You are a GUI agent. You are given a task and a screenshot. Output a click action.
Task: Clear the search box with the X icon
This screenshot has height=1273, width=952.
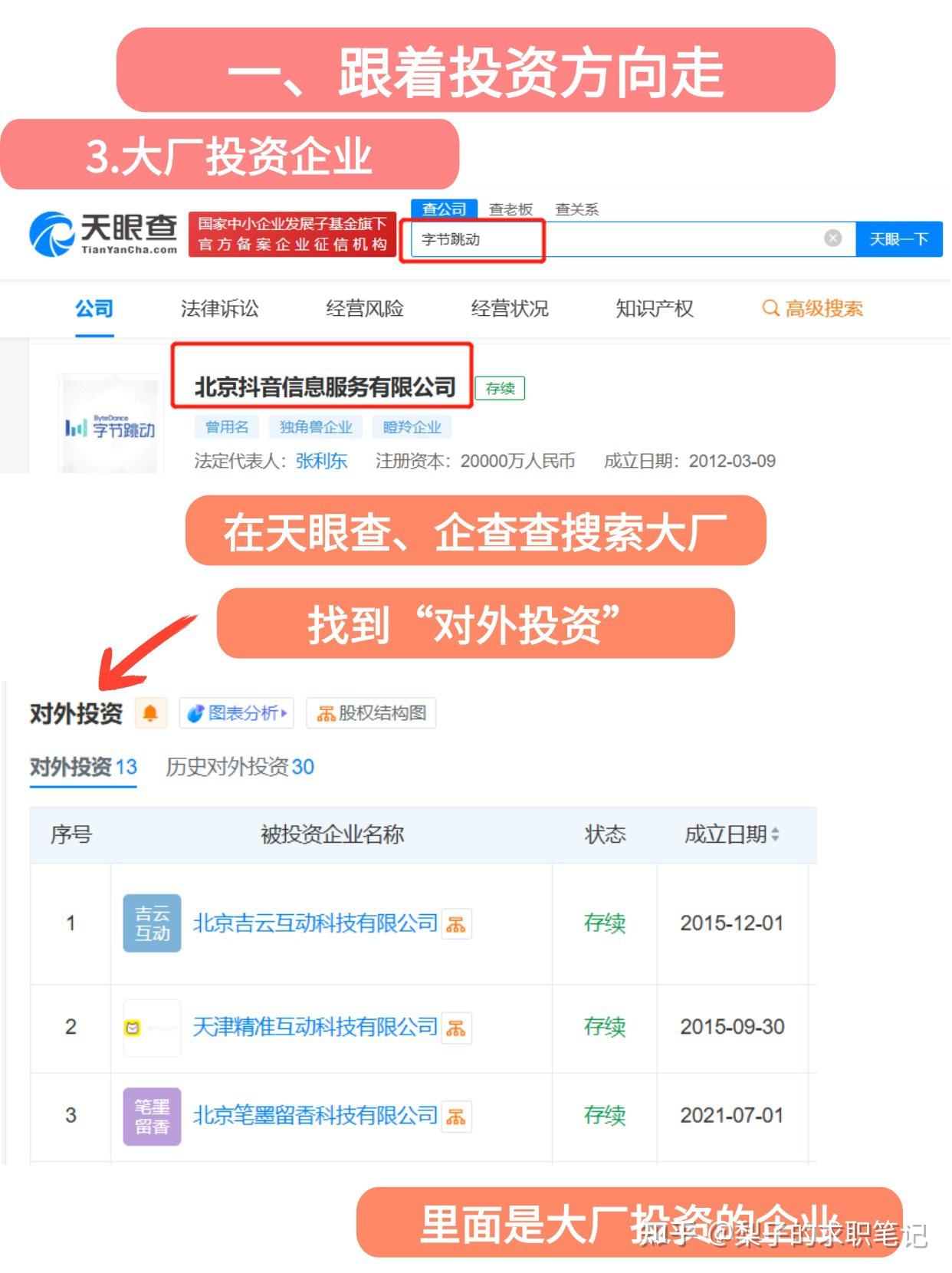point(832,238)
